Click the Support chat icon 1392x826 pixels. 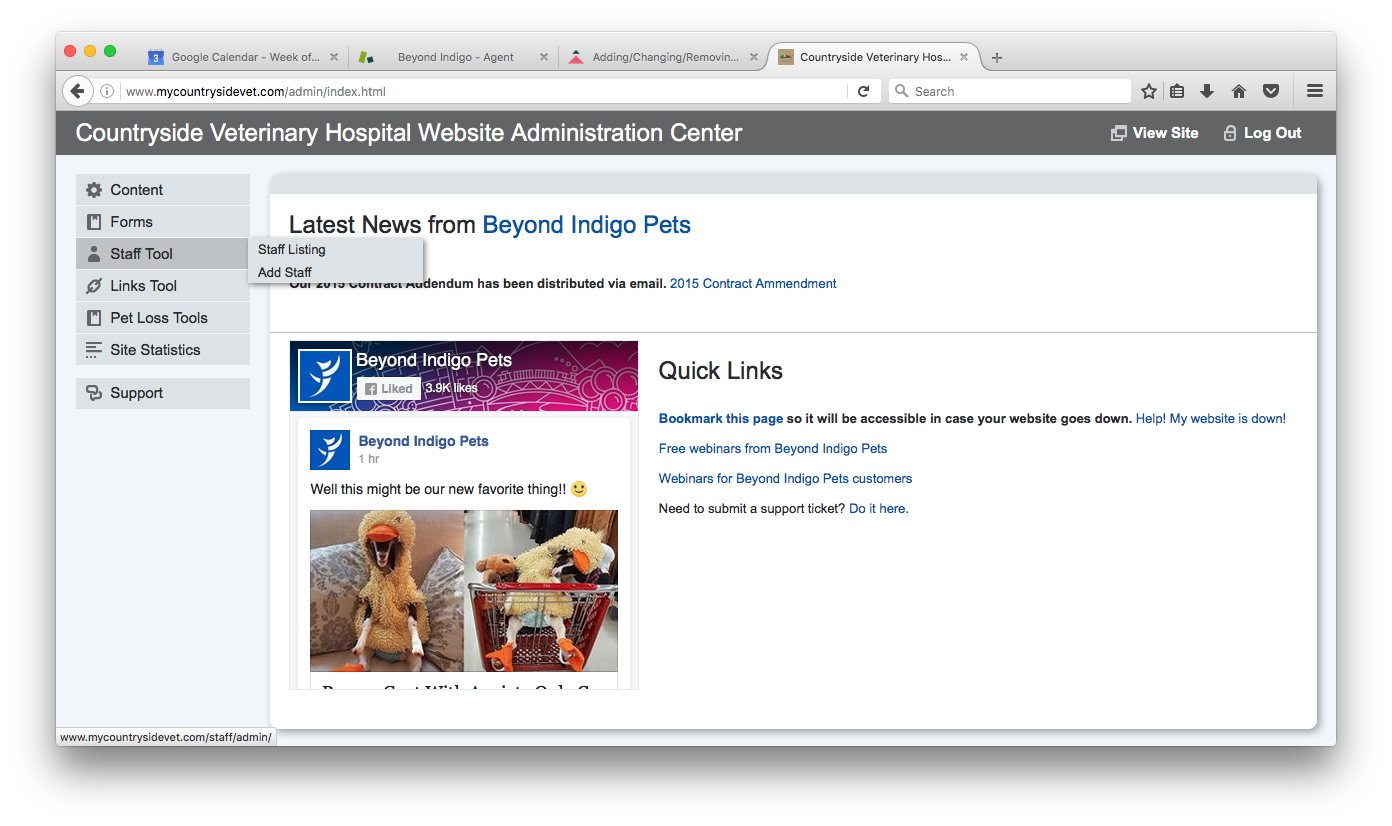click(x=94, y=393)
